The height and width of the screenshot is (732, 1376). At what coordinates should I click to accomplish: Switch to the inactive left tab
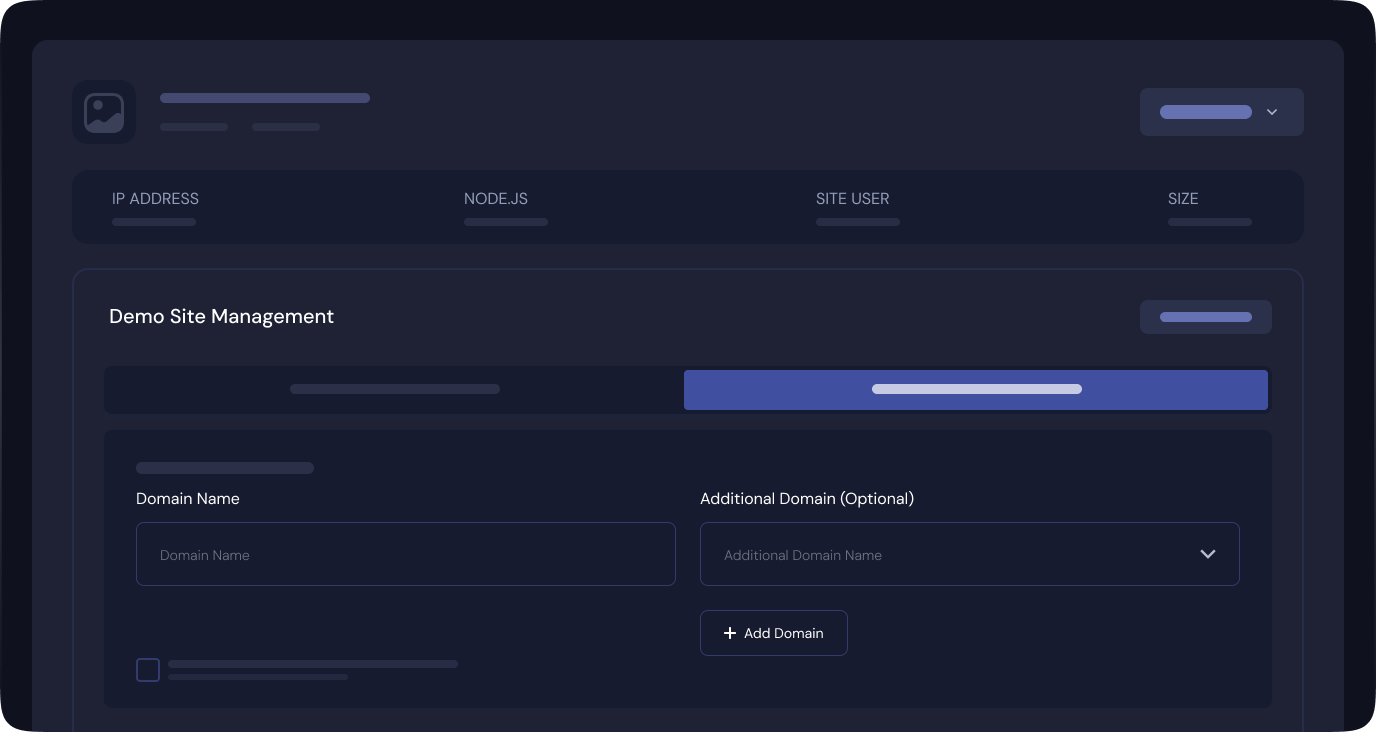394,389
